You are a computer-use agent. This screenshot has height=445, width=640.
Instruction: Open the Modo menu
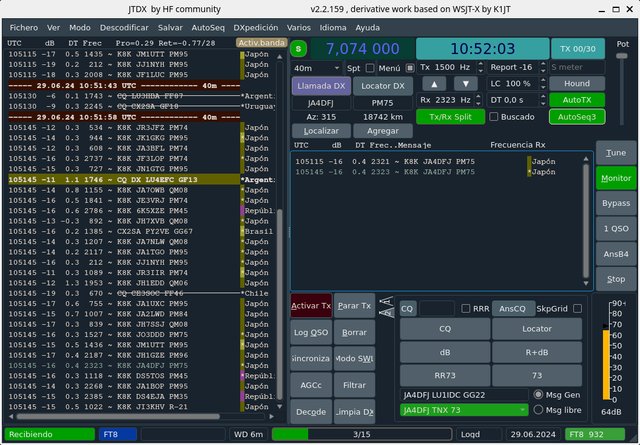[x=80, y=28]
